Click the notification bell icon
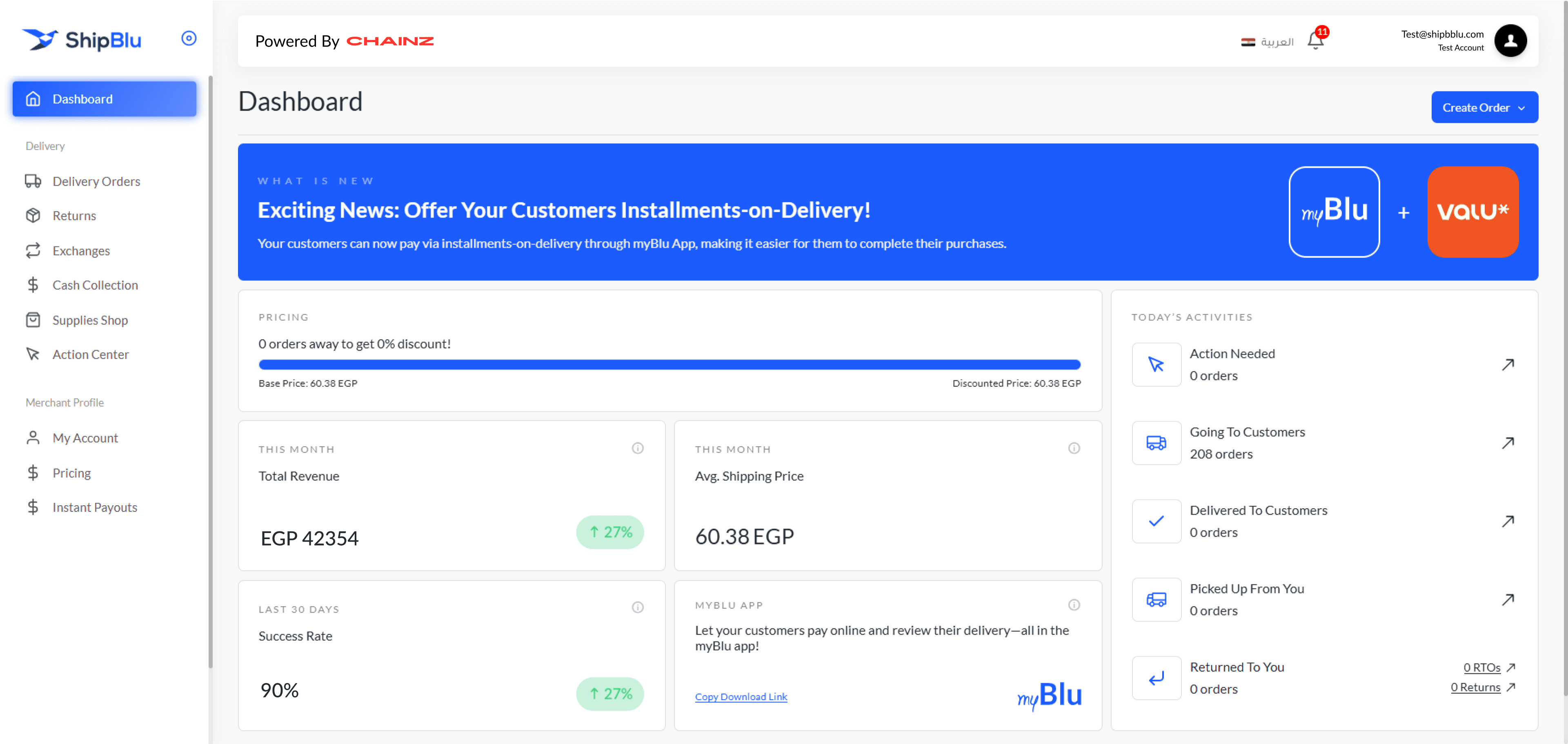1568x744 pixels. pos(1315,41)
